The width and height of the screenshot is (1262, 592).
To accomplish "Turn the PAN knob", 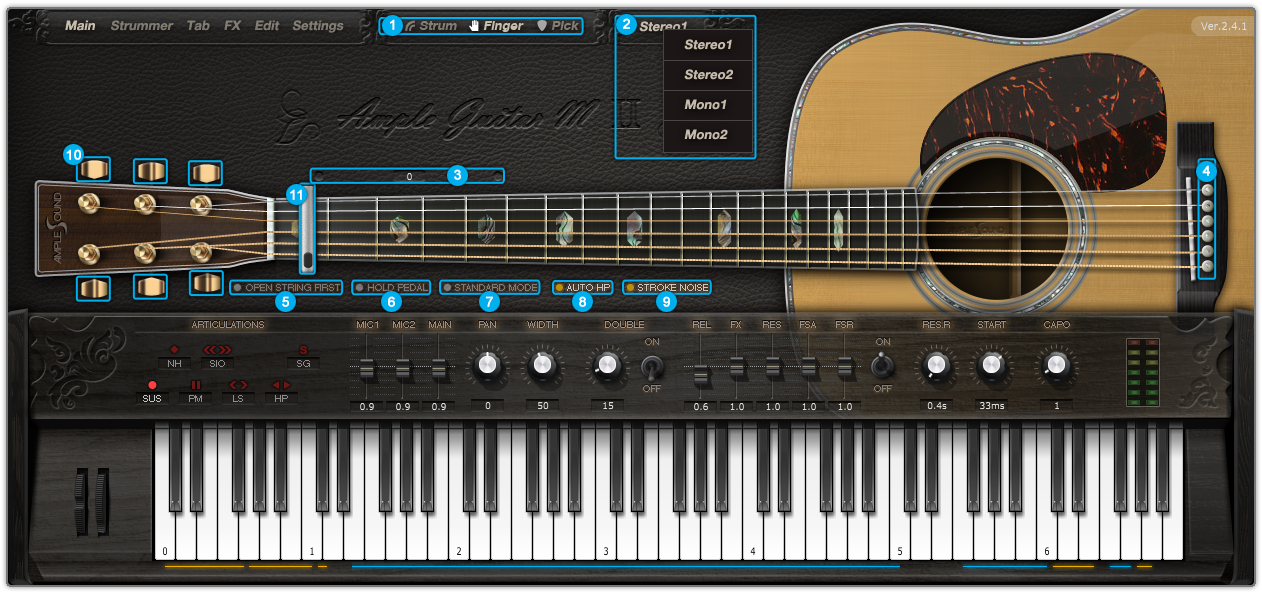I will coord(487,366).
